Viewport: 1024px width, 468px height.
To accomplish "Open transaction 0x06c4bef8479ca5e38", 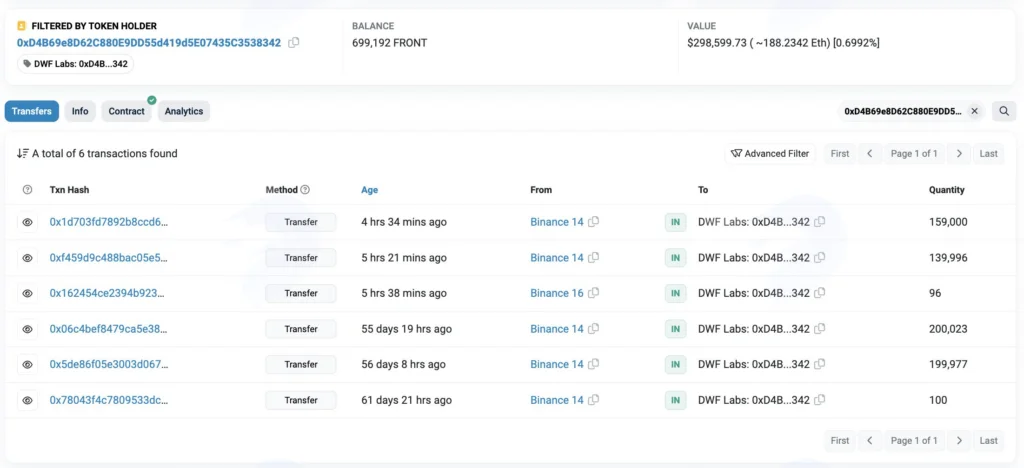I will click(108, 329).
